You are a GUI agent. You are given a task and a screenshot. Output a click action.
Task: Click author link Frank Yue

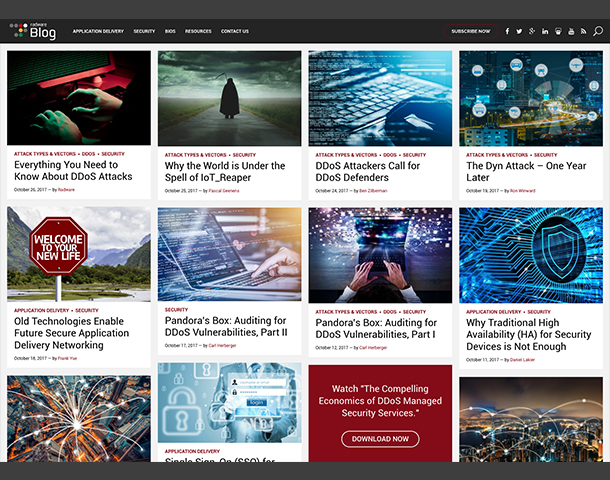pos(67,358)
